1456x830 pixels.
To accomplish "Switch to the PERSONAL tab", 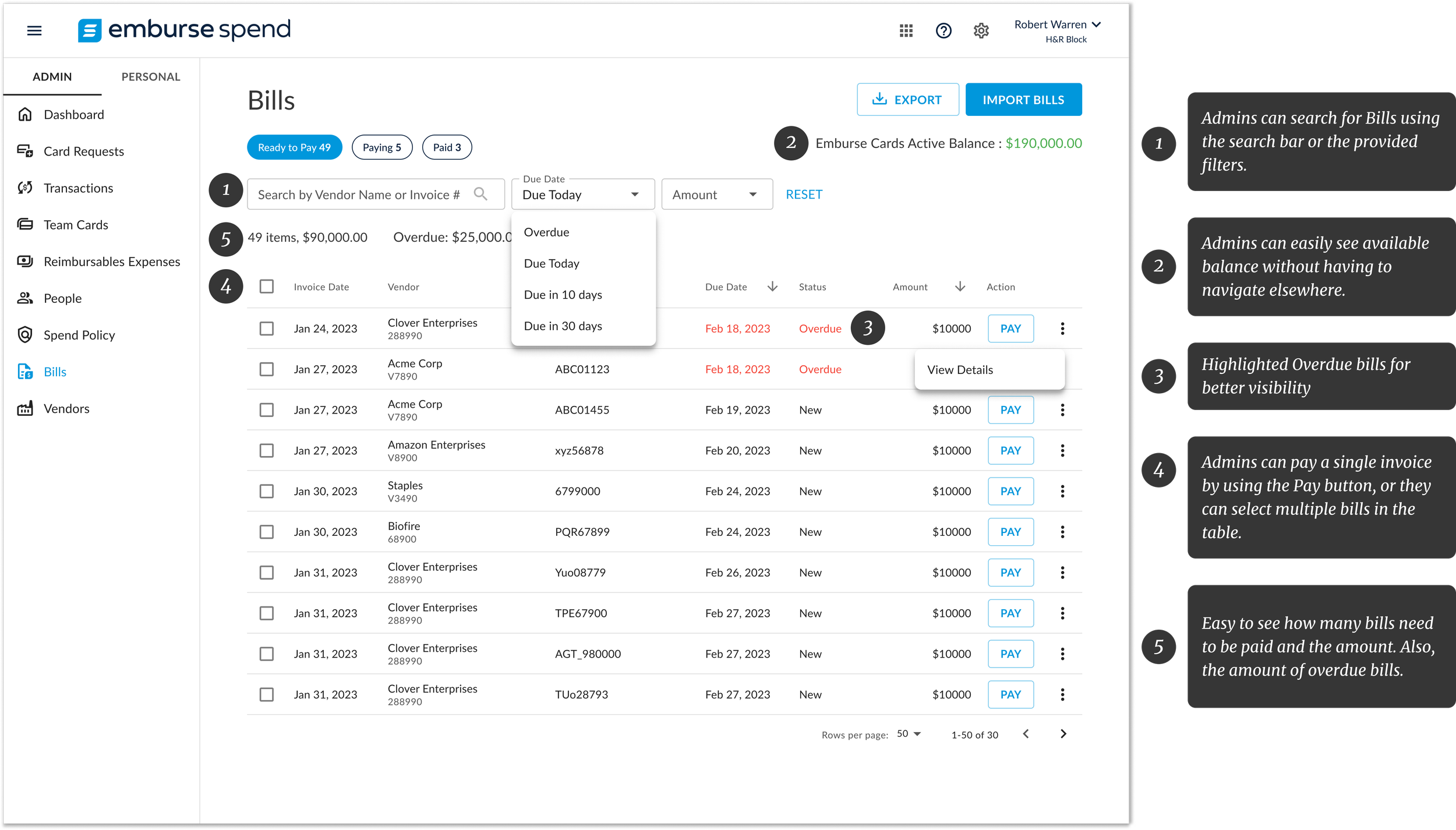I will [x=150, y=76].
